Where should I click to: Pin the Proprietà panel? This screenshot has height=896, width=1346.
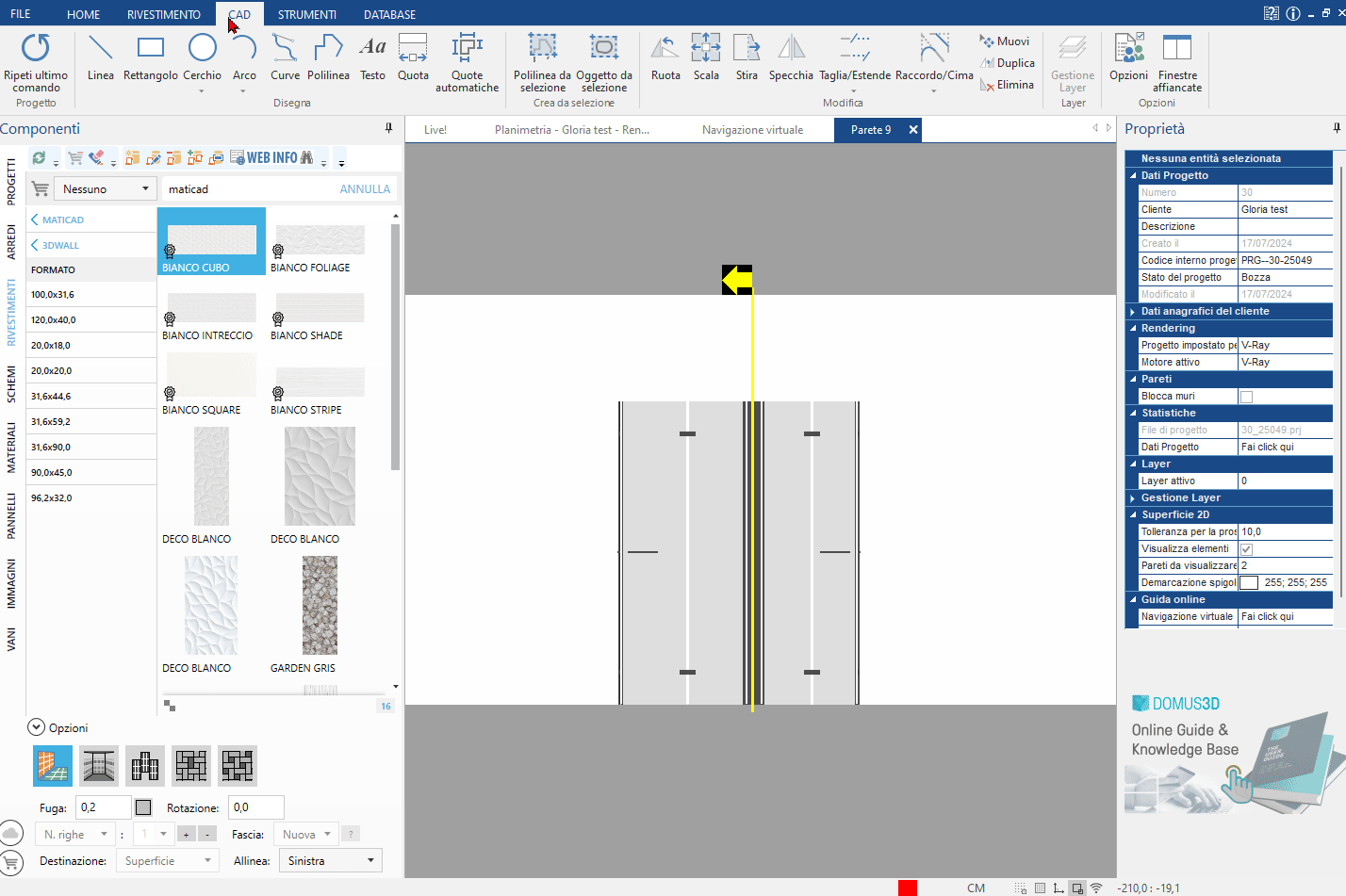pos(1336,128)
